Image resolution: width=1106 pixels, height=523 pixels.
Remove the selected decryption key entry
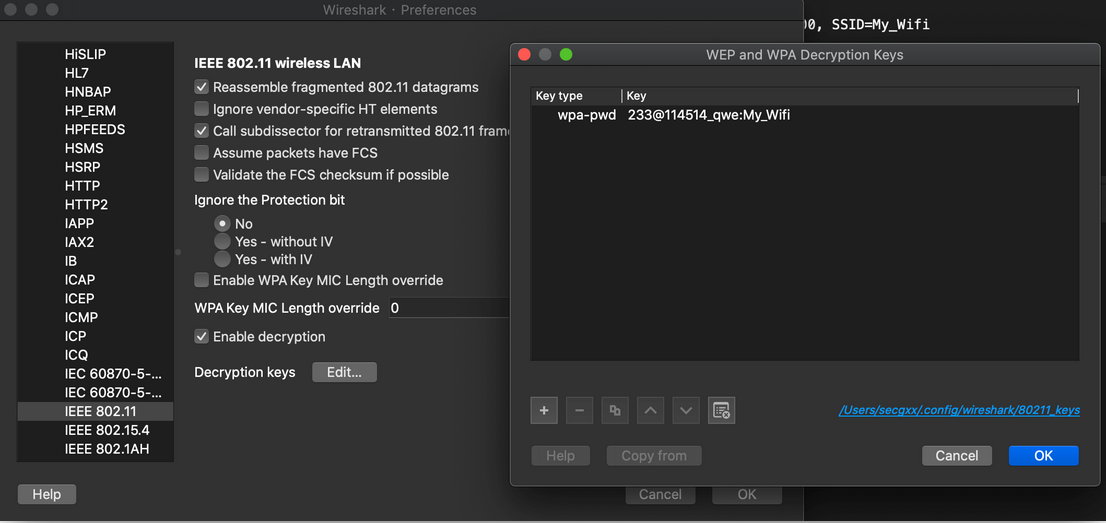tap(580, 410)
